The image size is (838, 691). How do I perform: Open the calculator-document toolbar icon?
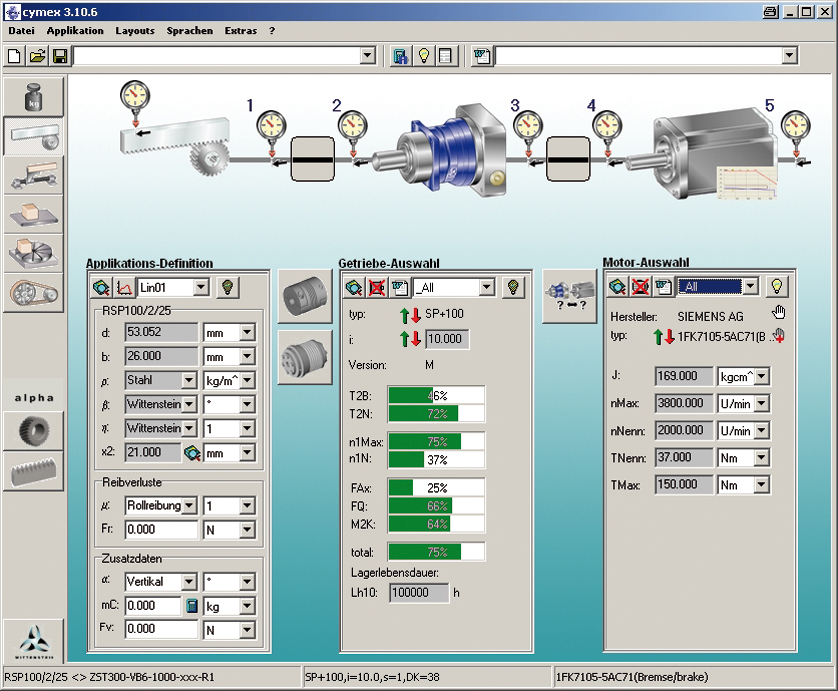[400, 56]
